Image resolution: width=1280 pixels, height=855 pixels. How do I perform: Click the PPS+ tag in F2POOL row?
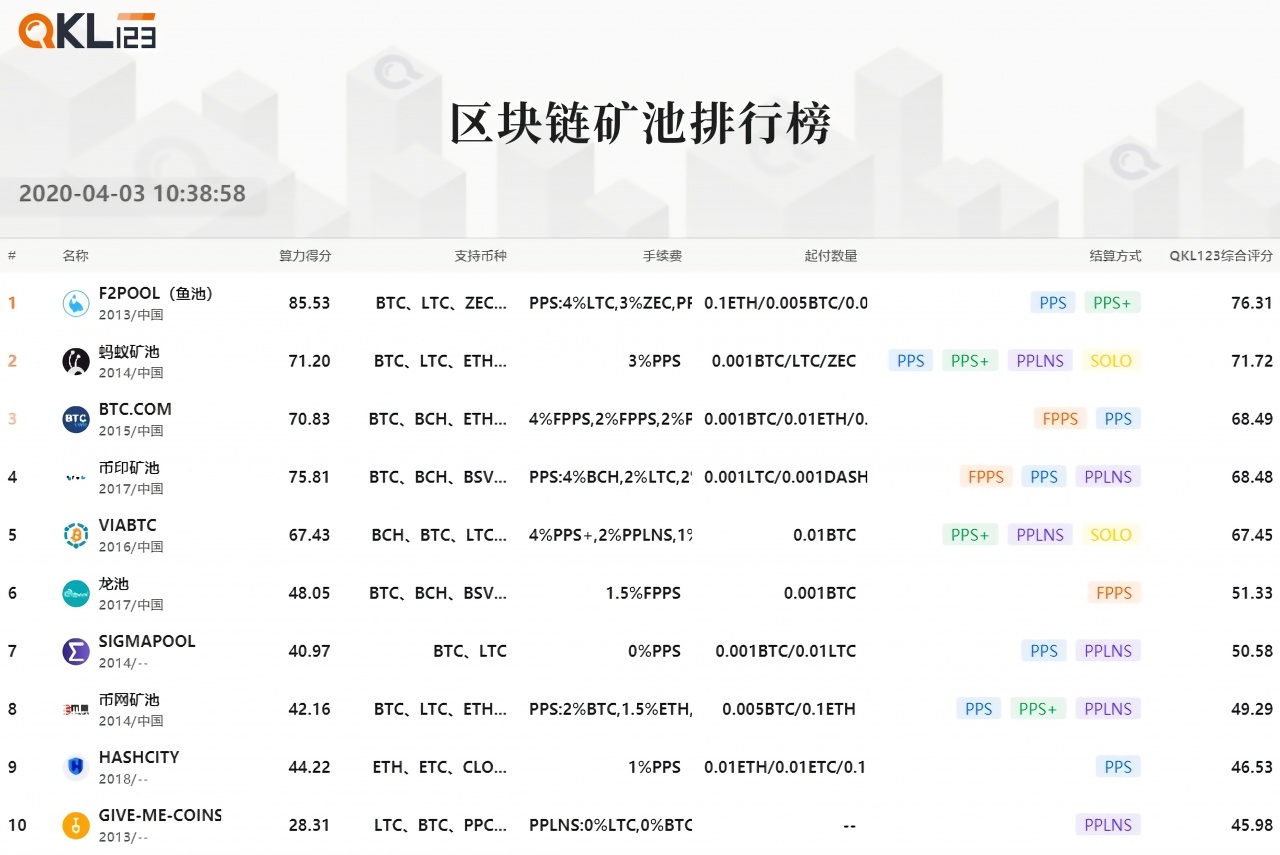pos(1112,303)
